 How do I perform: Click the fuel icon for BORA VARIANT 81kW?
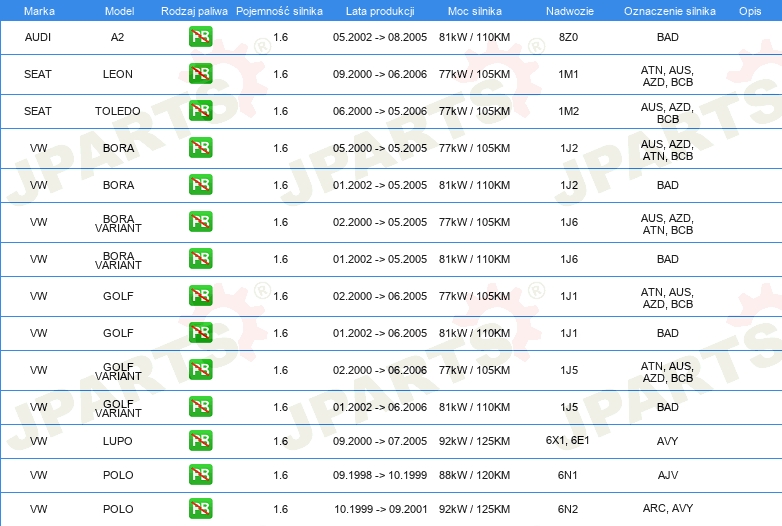coord(200,259)
